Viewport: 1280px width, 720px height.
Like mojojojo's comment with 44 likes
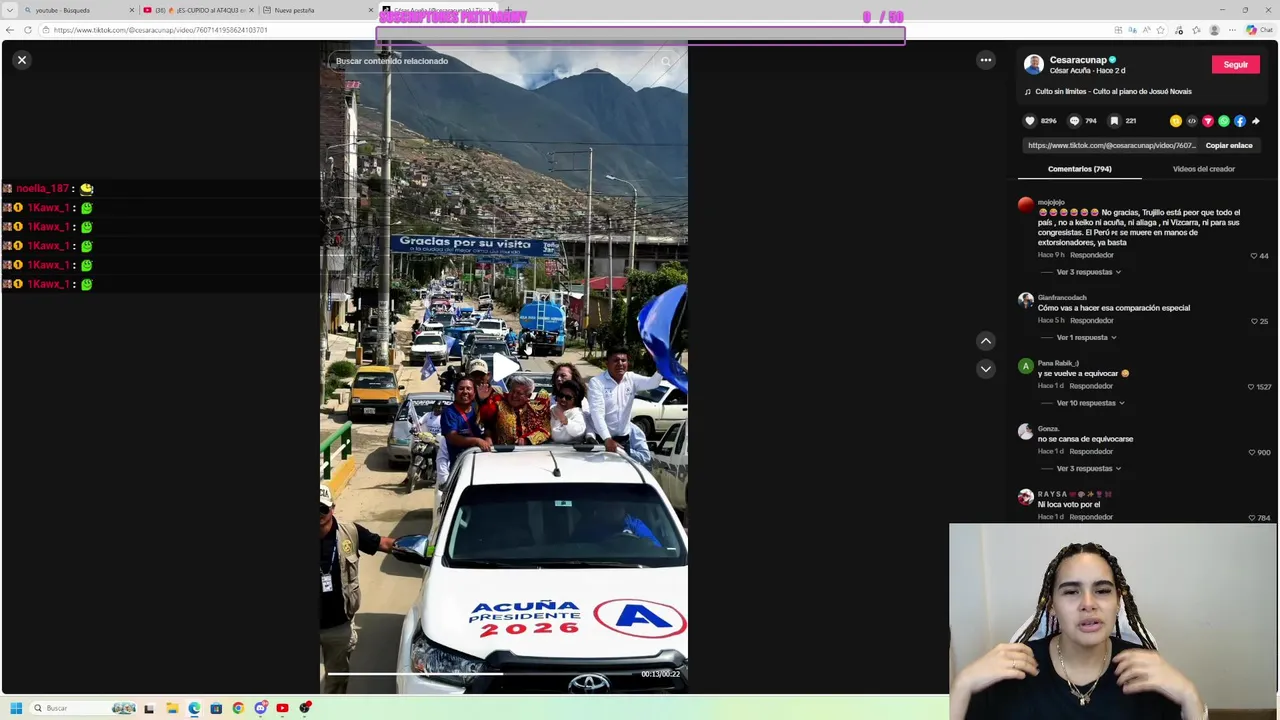1253,256
